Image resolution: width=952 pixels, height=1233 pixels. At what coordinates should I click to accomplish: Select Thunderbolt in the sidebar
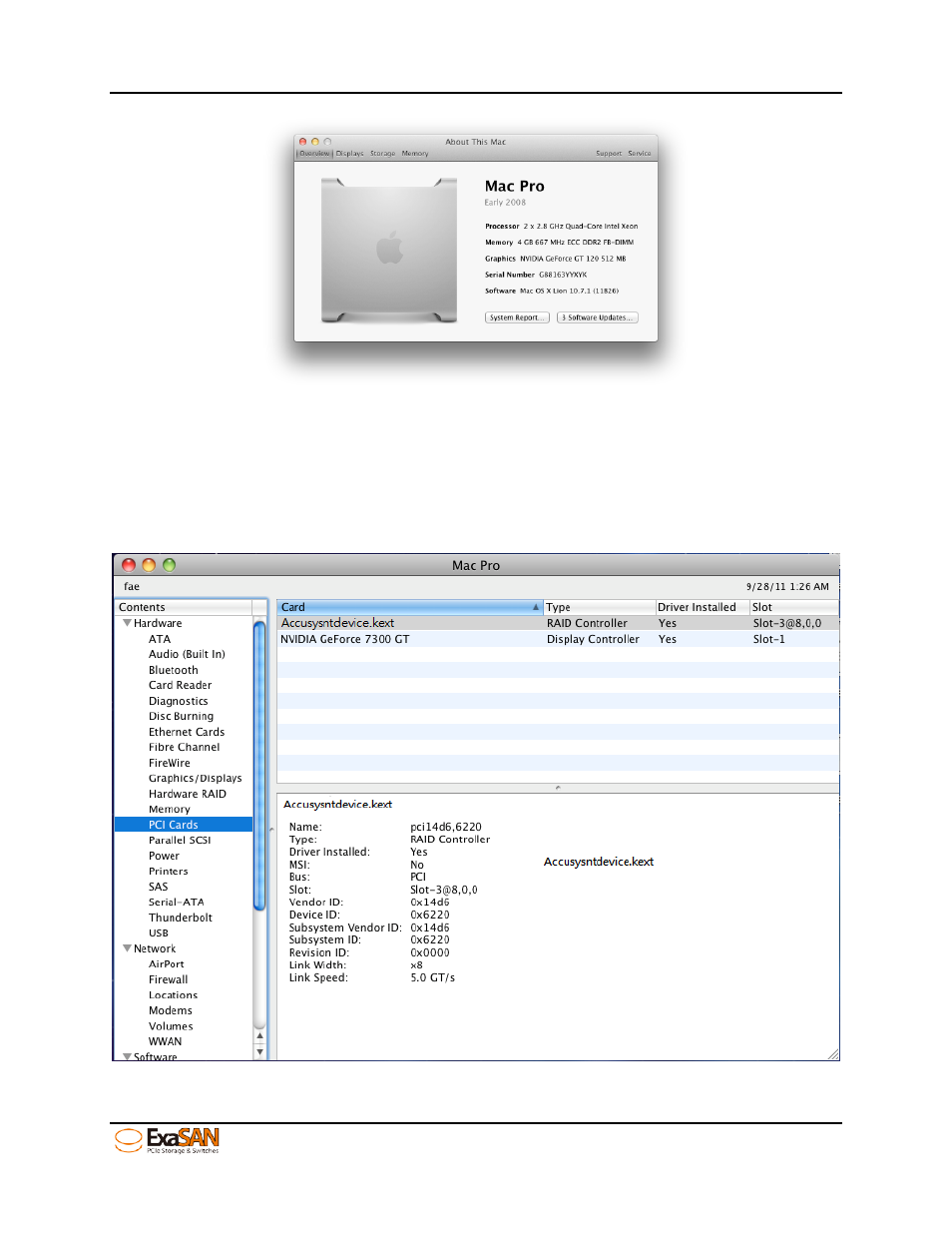[180, 918]
